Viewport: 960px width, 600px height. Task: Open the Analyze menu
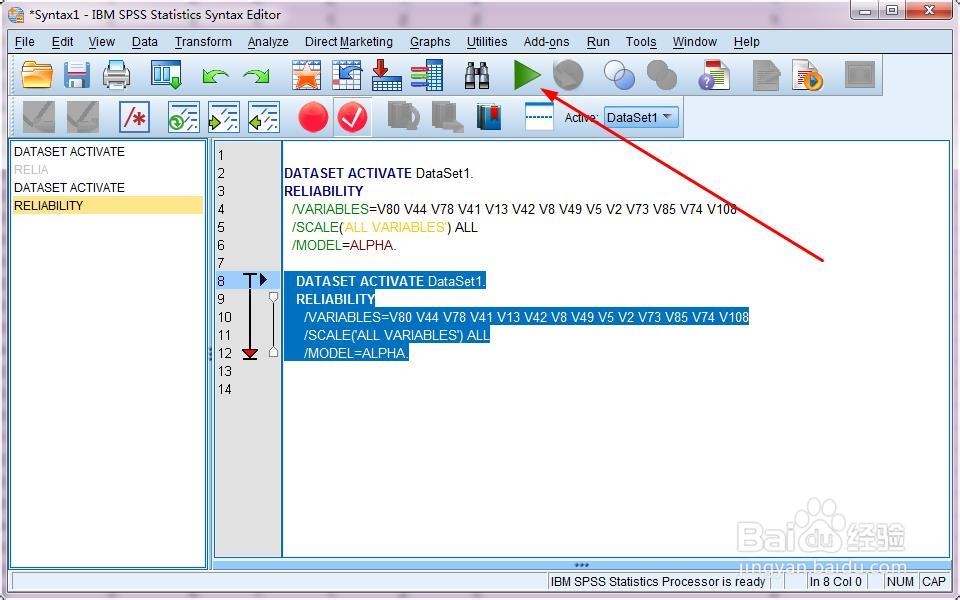tap(268, 42)
